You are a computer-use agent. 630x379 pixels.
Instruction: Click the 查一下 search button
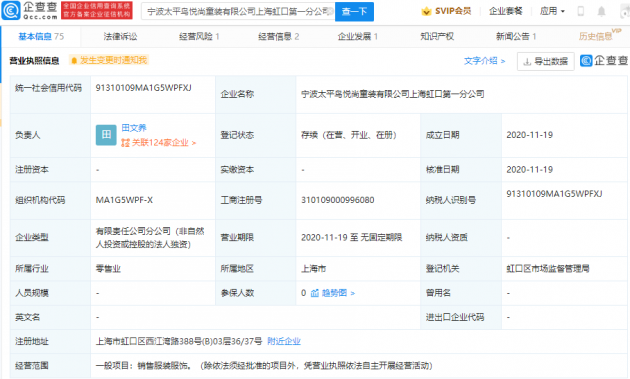pos(354,12)
